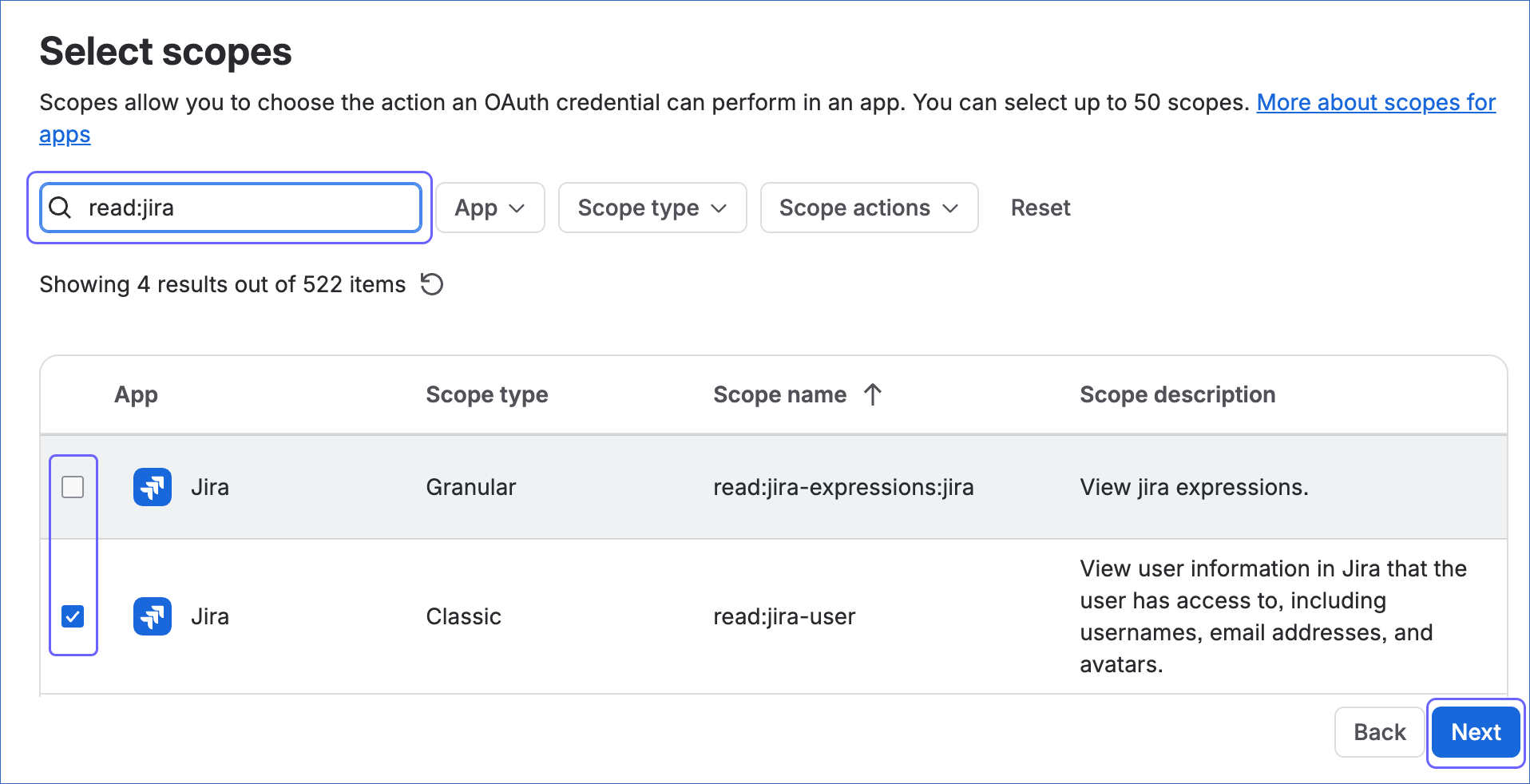Viewport: 1530px width, 784px height.
Task: Open the App filter dropdown
Action: (x=490, y=208)
